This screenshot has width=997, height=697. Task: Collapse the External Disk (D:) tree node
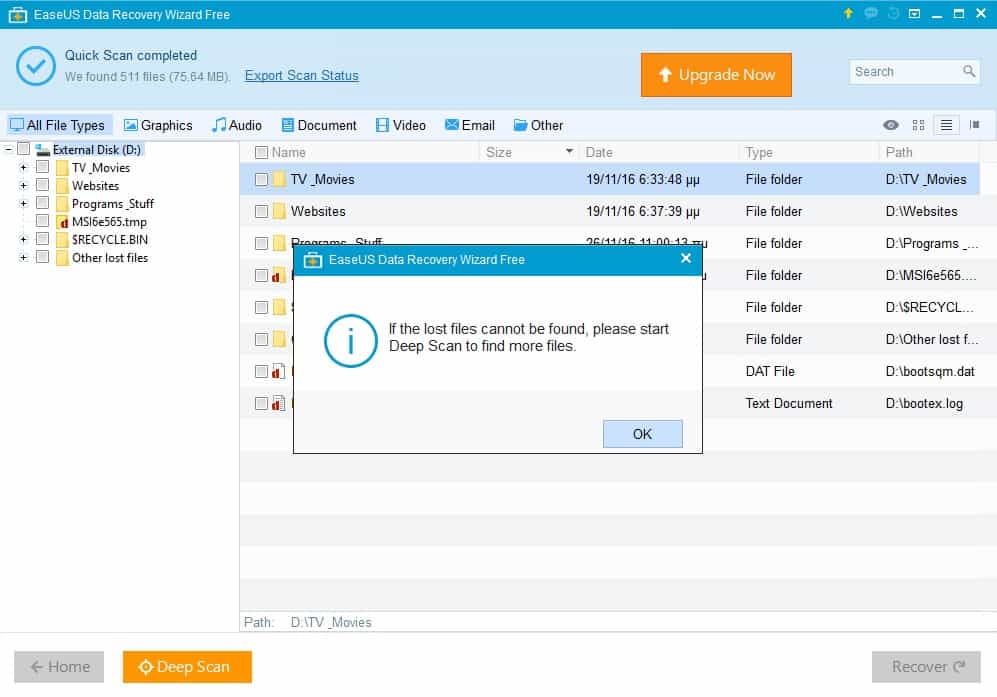point(8,149)
